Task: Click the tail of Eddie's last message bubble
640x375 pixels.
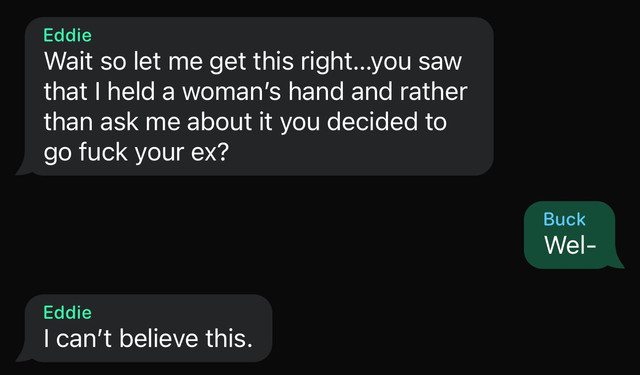Action: 24,355
